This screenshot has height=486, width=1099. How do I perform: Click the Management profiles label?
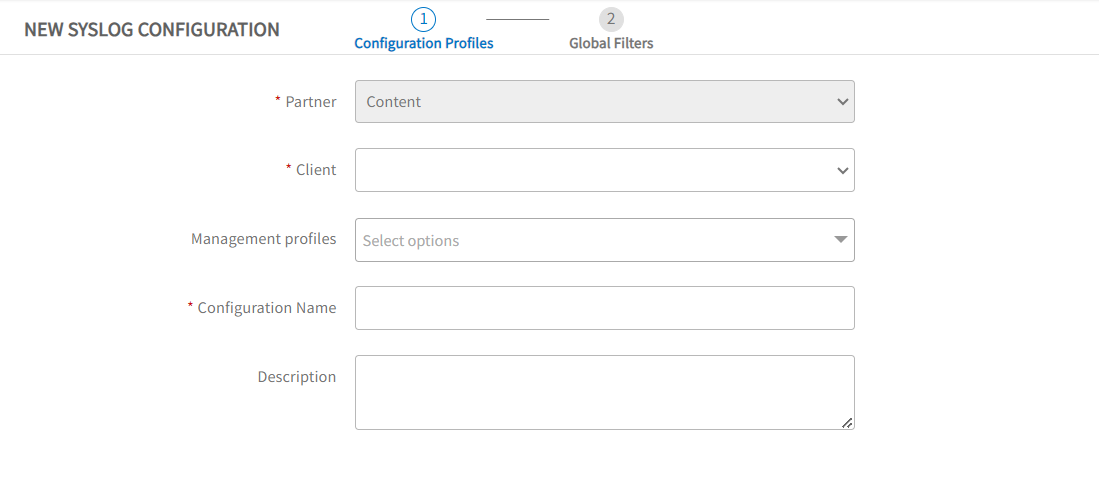[264, 238]
